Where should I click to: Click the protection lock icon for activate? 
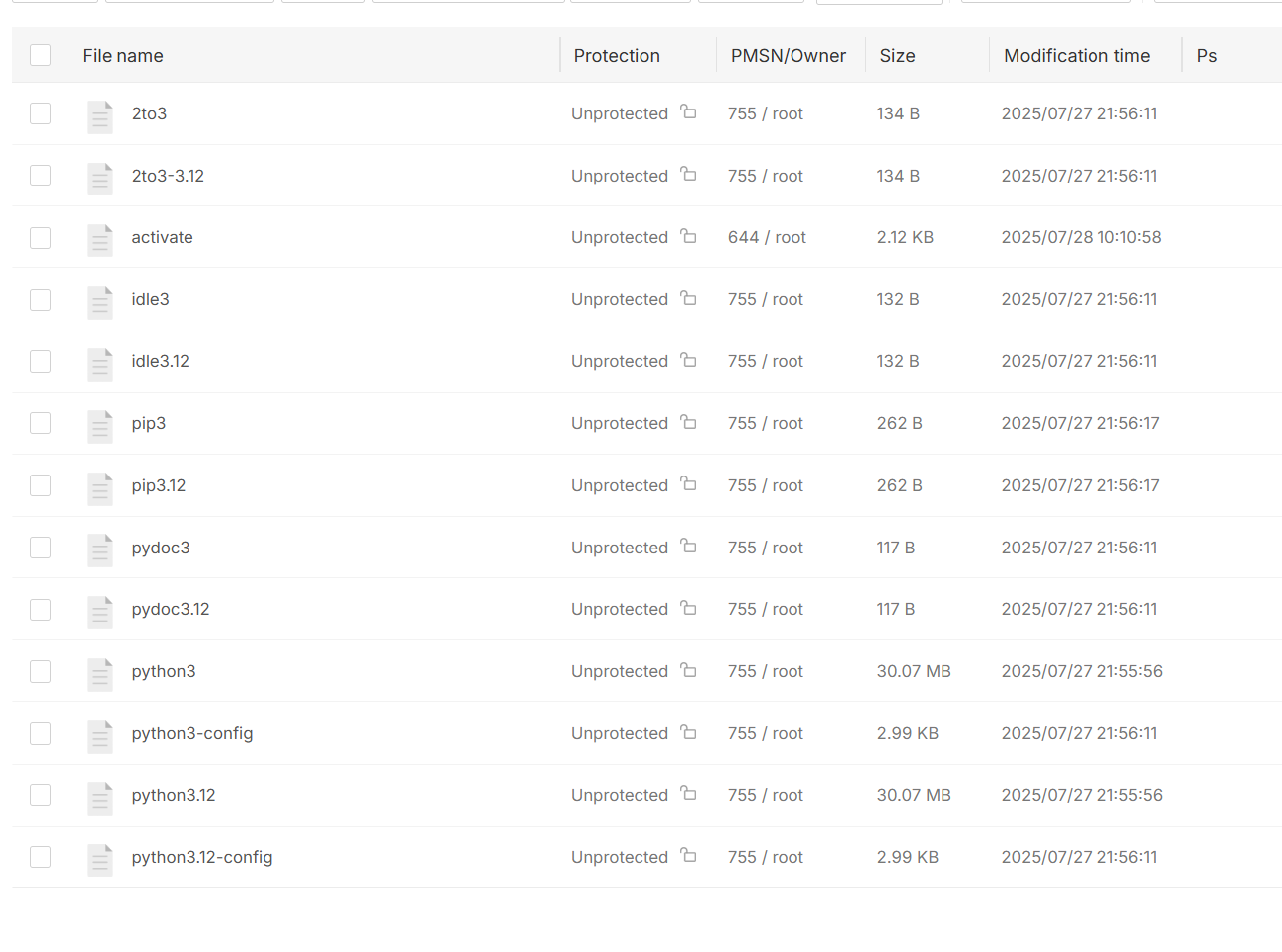688,237
